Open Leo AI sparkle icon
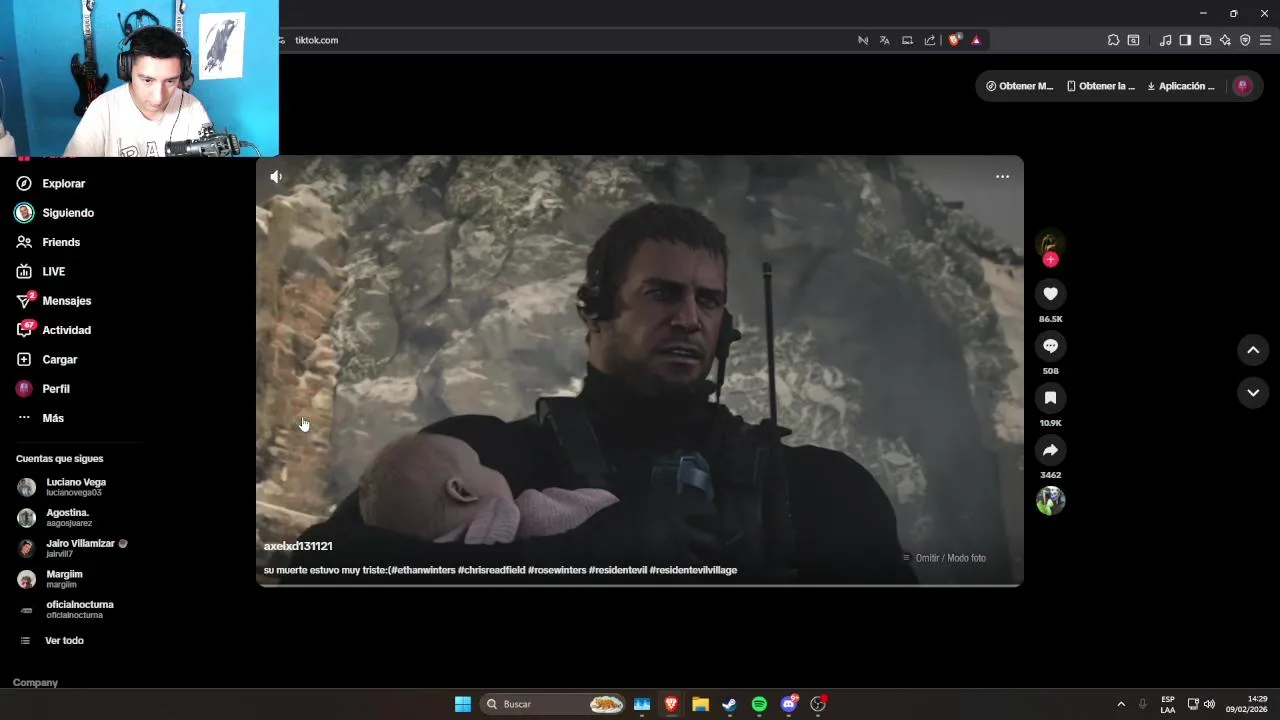1280x720 pixels. tap(1225, 40)
